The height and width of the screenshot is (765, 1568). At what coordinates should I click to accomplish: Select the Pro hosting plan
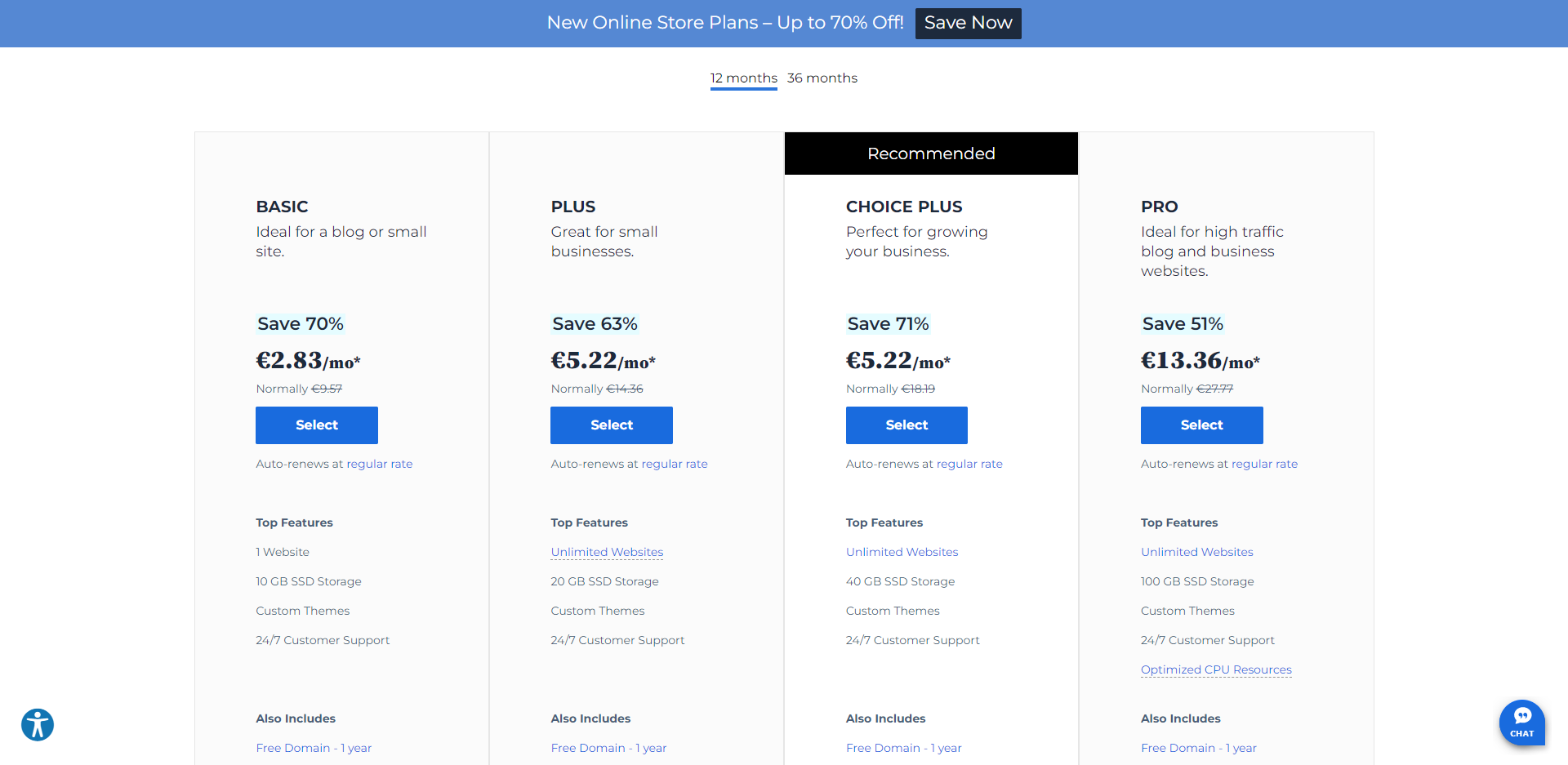[1201, 425]
